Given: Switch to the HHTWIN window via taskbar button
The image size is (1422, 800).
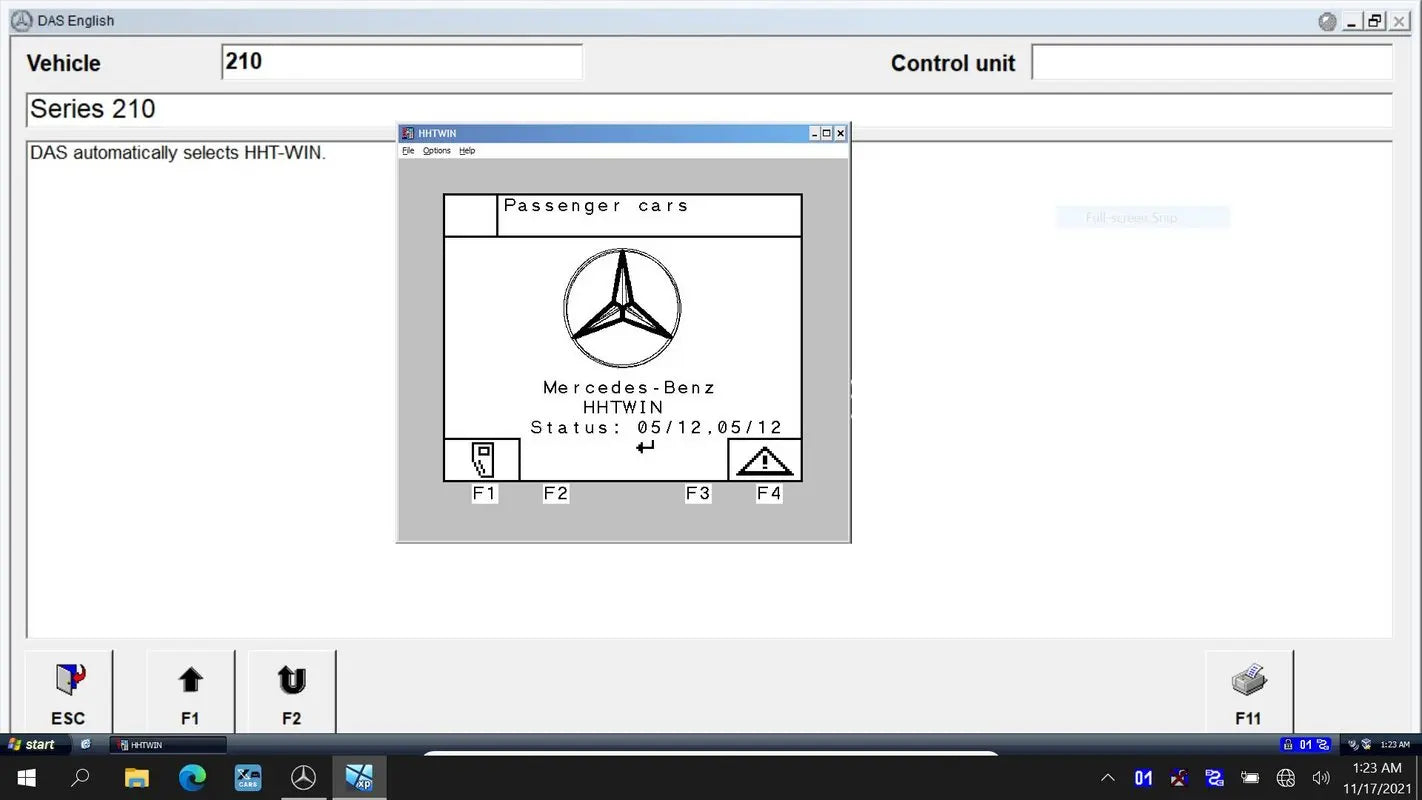Looking at the screenshot, I should click(x=166, y=744).
